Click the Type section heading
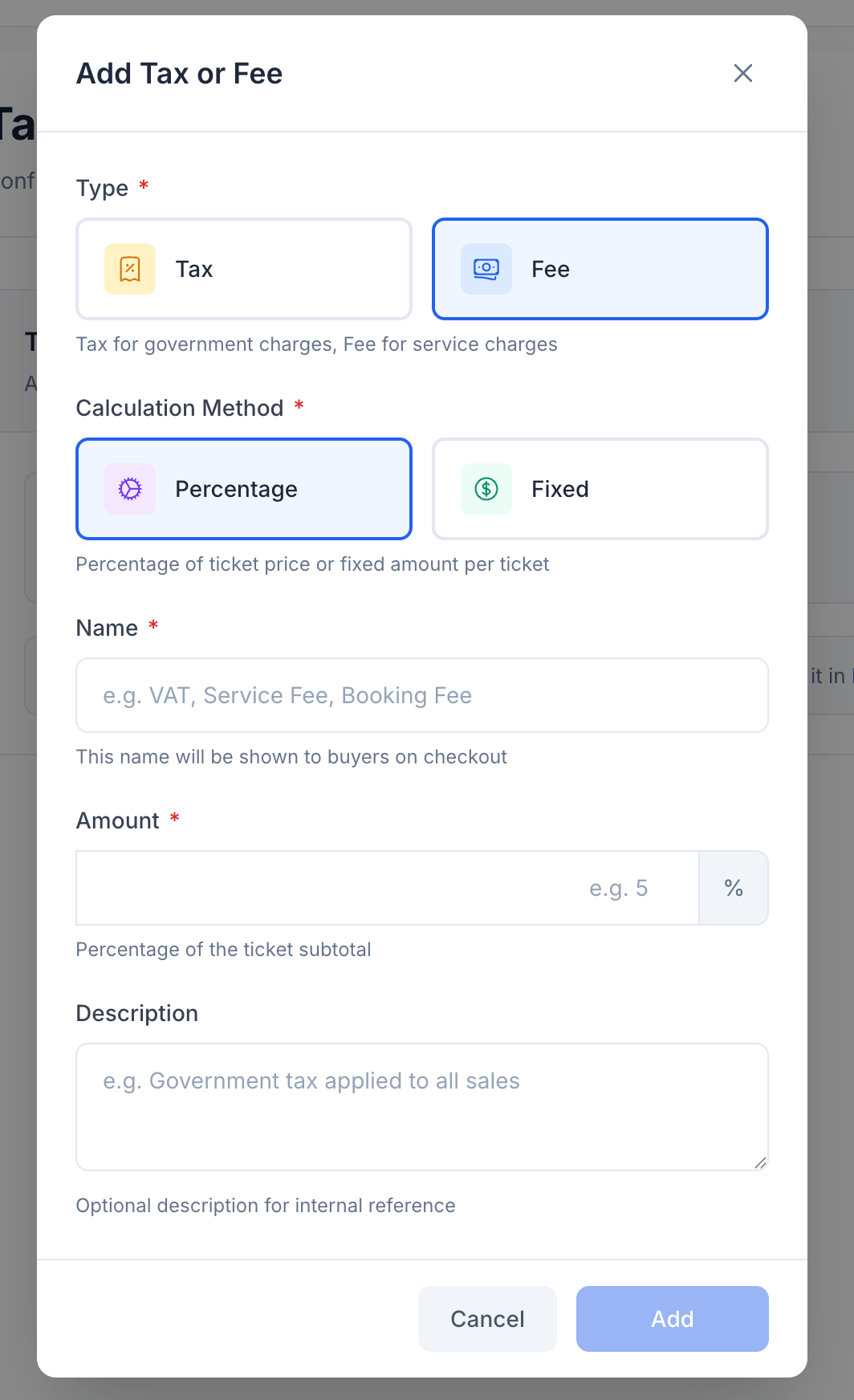Viewport: 854px width, 1400px height. tap(103, 188)
